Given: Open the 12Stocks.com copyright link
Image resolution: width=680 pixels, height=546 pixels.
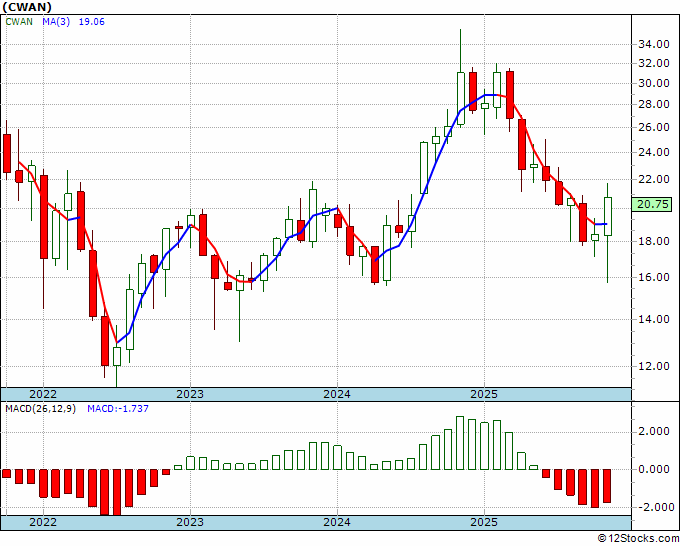Looking at the screenshot, I should [638, 539].
